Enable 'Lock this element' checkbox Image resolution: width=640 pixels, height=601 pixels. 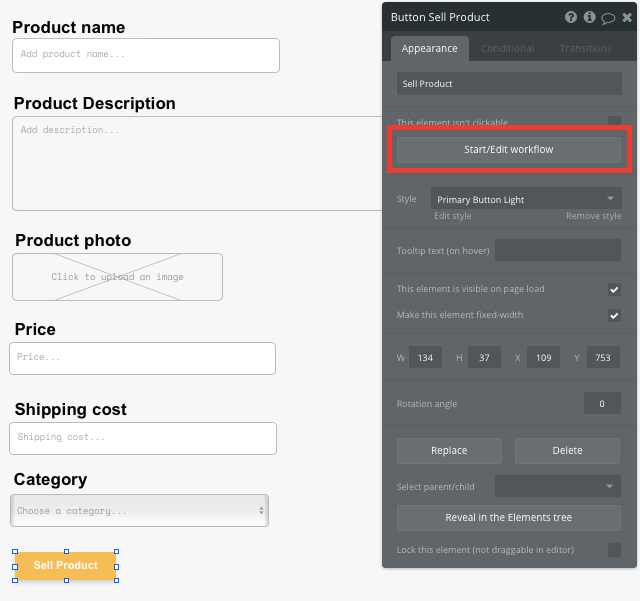point(614,550)
